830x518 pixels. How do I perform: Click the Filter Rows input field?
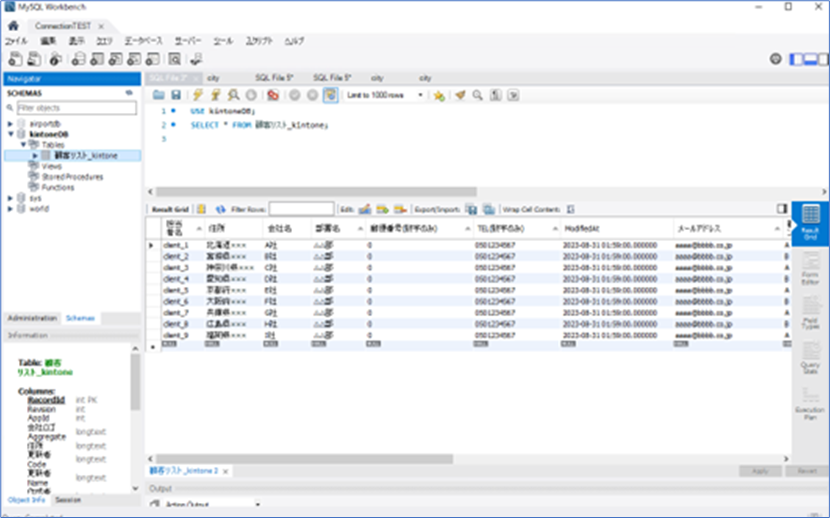tap(301, 209)
